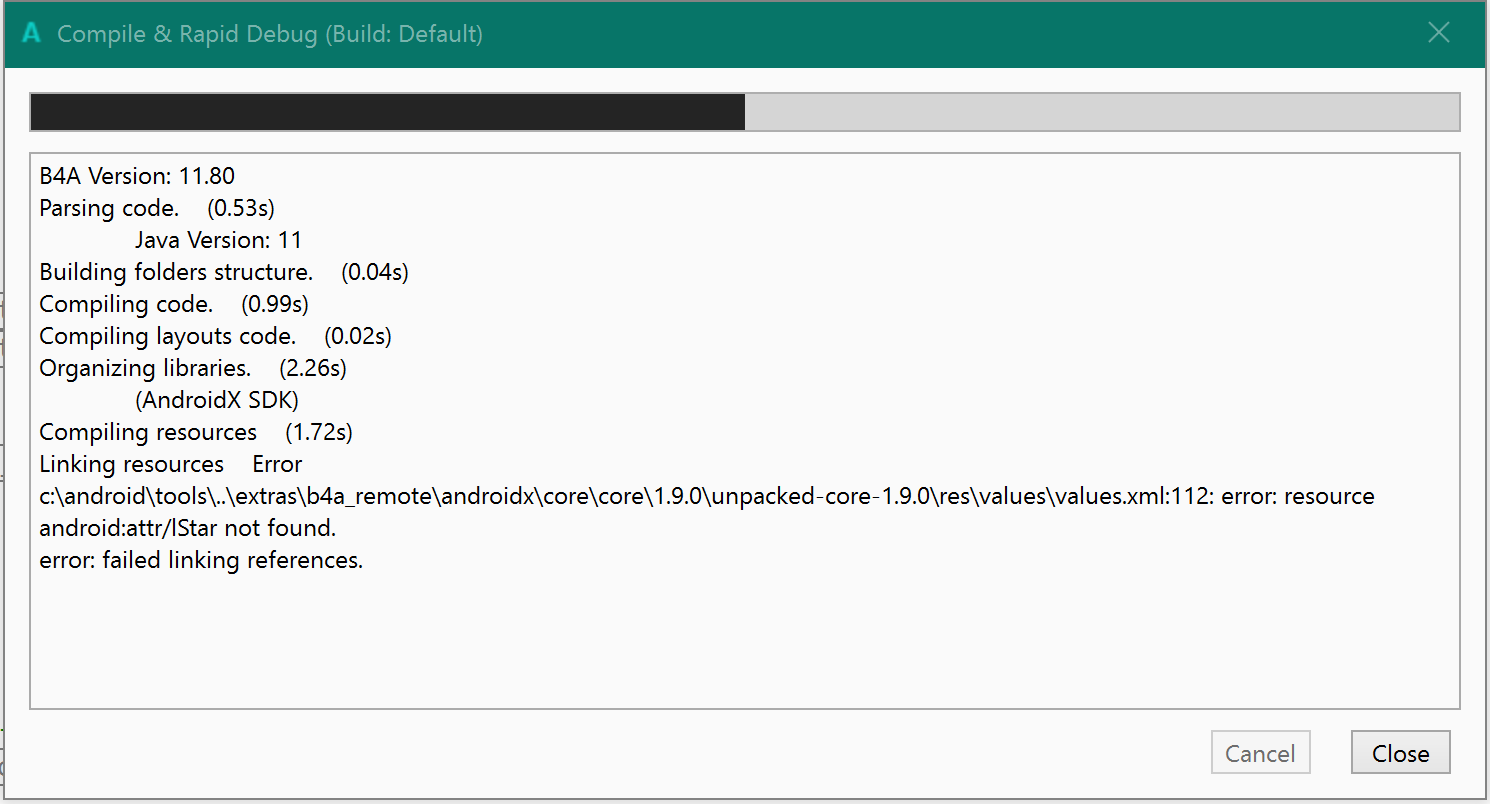Select the 'Organizing libraries. (2.26s)' line
The height and width of the screenshot is (804, 1490).
tap(193, 369)
